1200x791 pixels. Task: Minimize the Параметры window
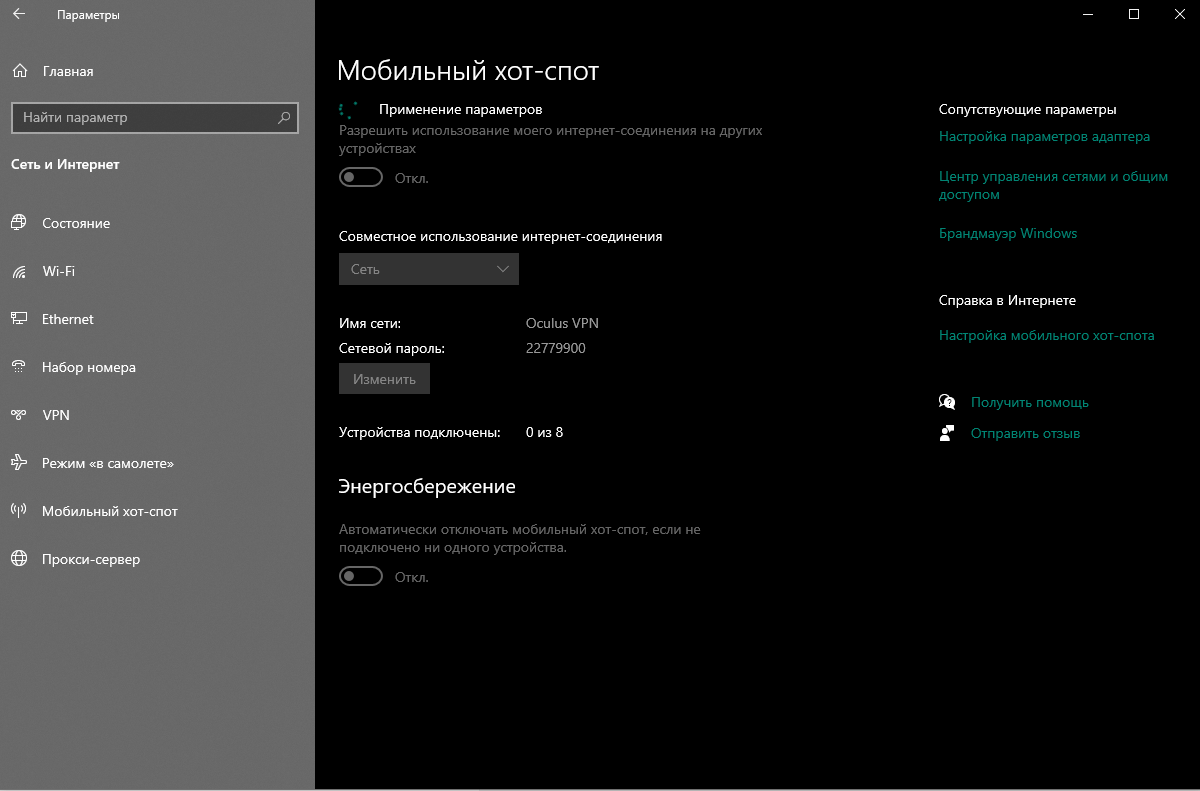[x=1088, y=15]
